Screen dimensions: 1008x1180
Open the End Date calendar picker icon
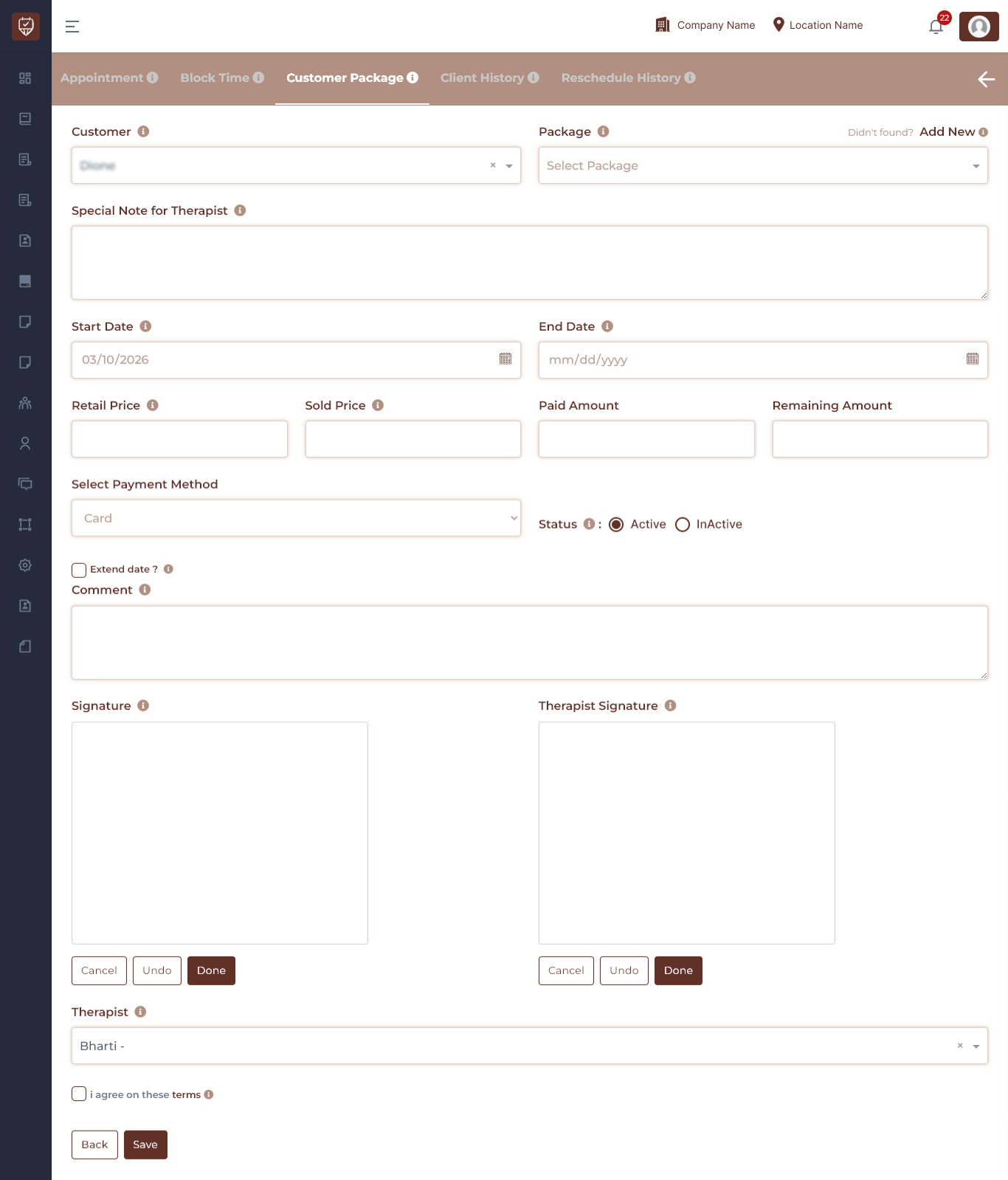[973, 359]
